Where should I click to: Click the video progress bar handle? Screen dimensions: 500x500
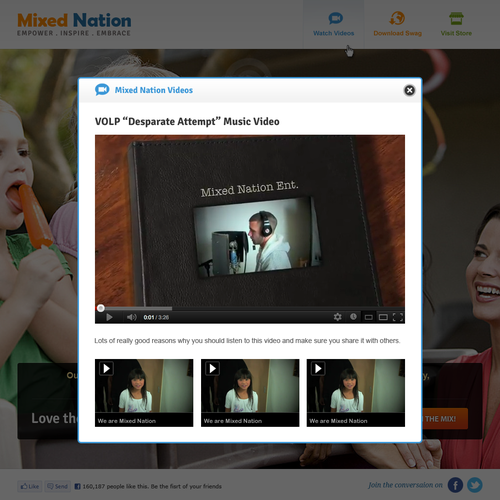(x=100, y=308)
